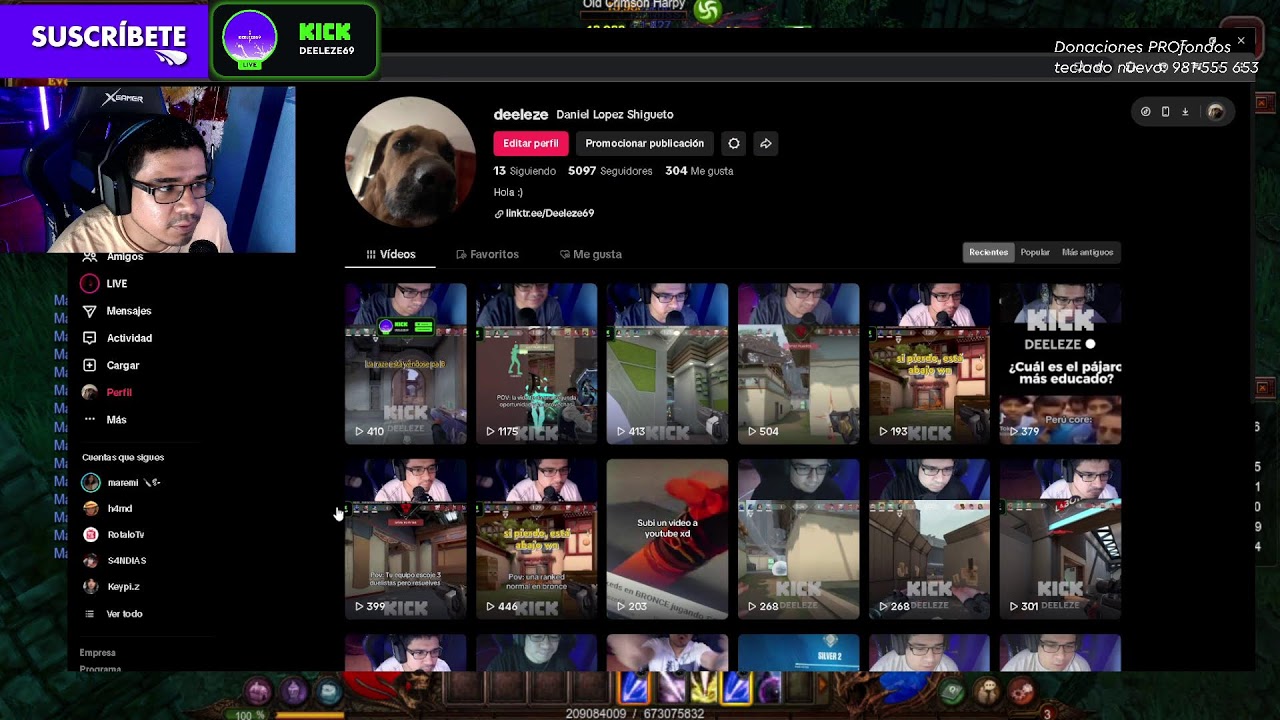Sort videos by Más antiguos
The image size is (1280, 720).
pos(1087,252)
